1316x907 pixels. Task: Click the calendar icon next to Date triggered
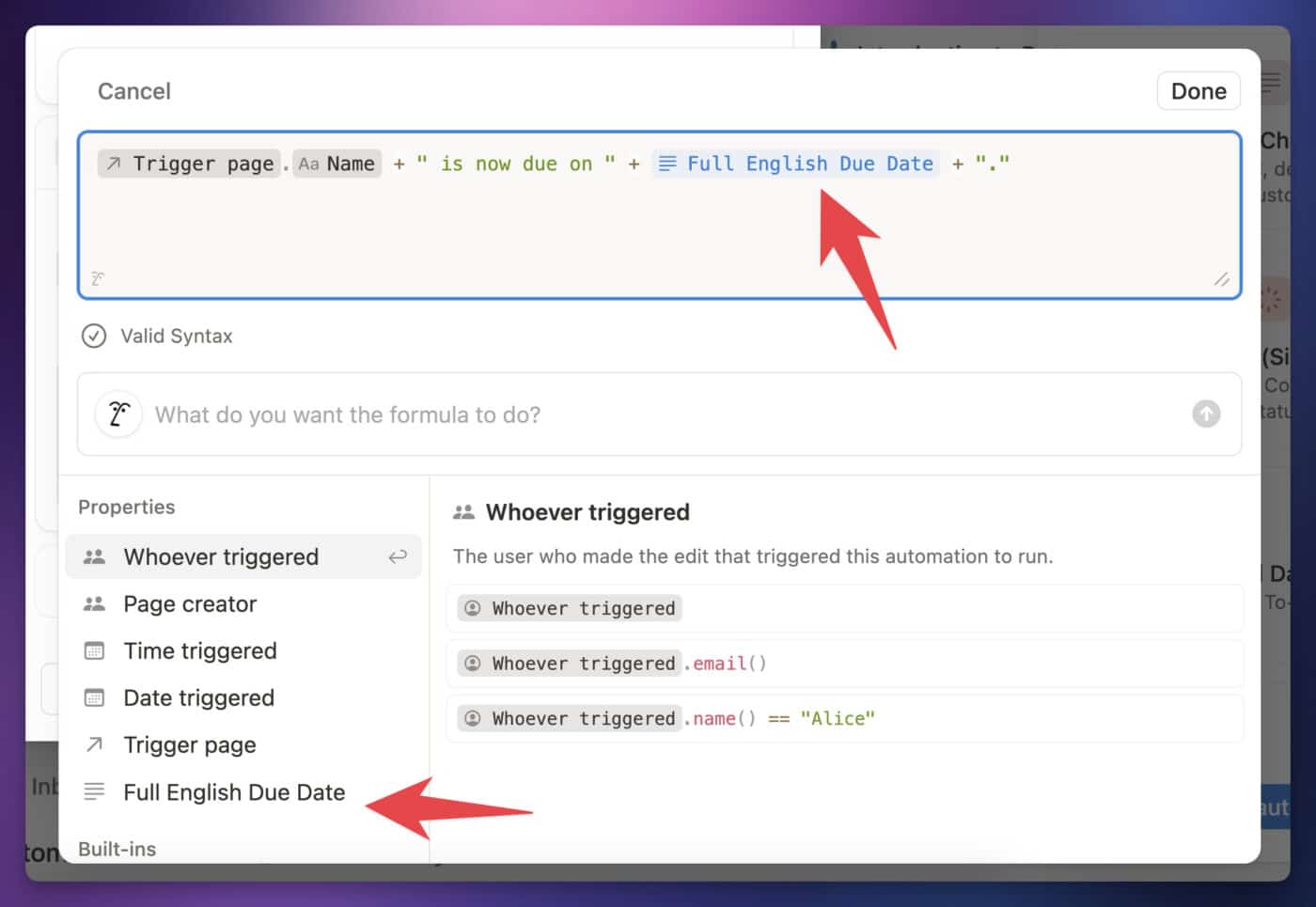coord(94,697)
